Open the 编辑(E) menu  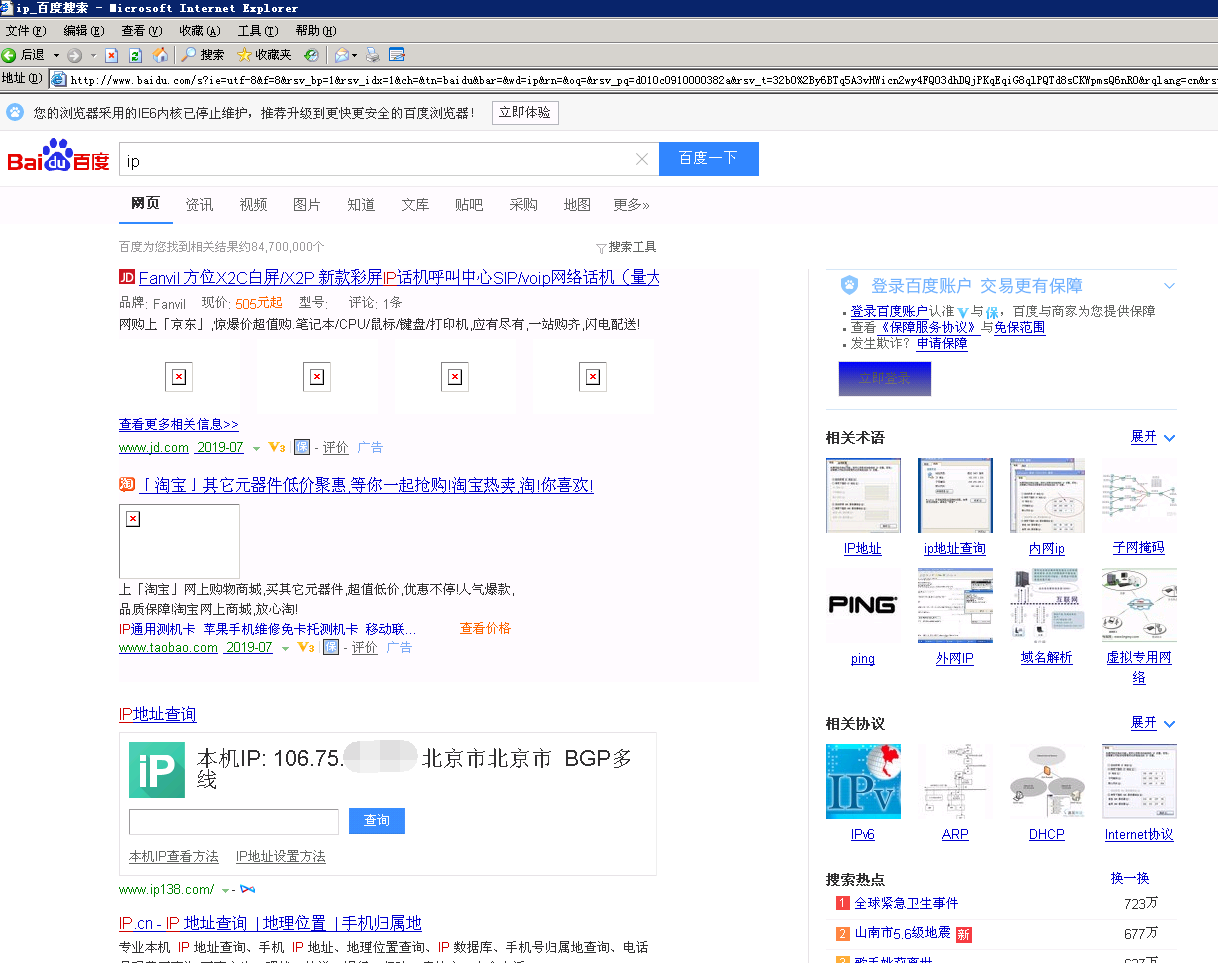83,31
